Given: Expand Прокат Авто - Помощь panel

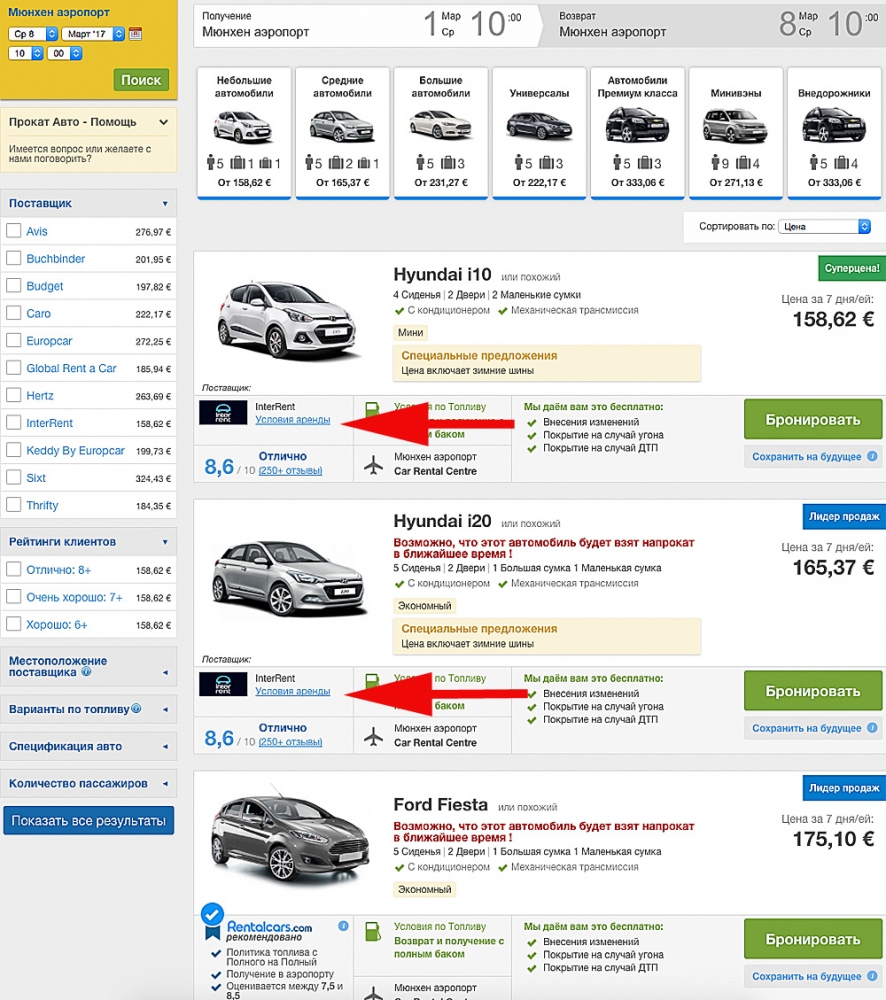Looking at the screenshot, I should (x=89, y=122).
